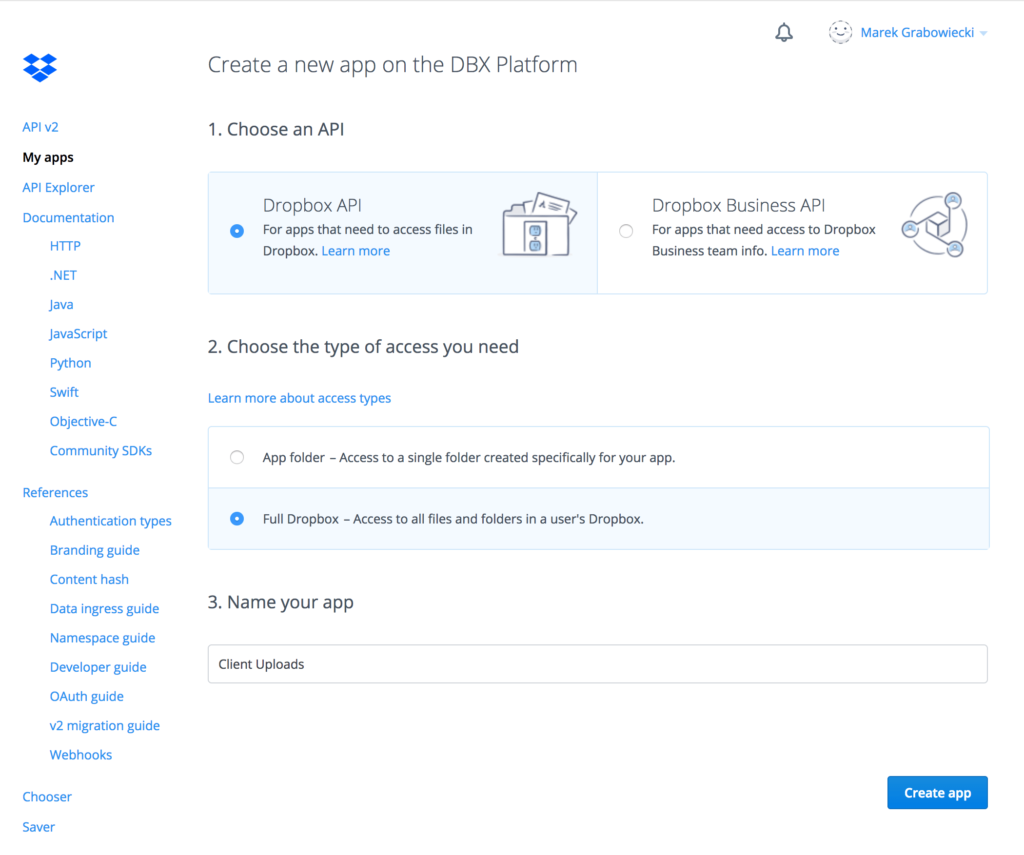Open Marek Grabowiecki account name

click(x=917, y=33)
